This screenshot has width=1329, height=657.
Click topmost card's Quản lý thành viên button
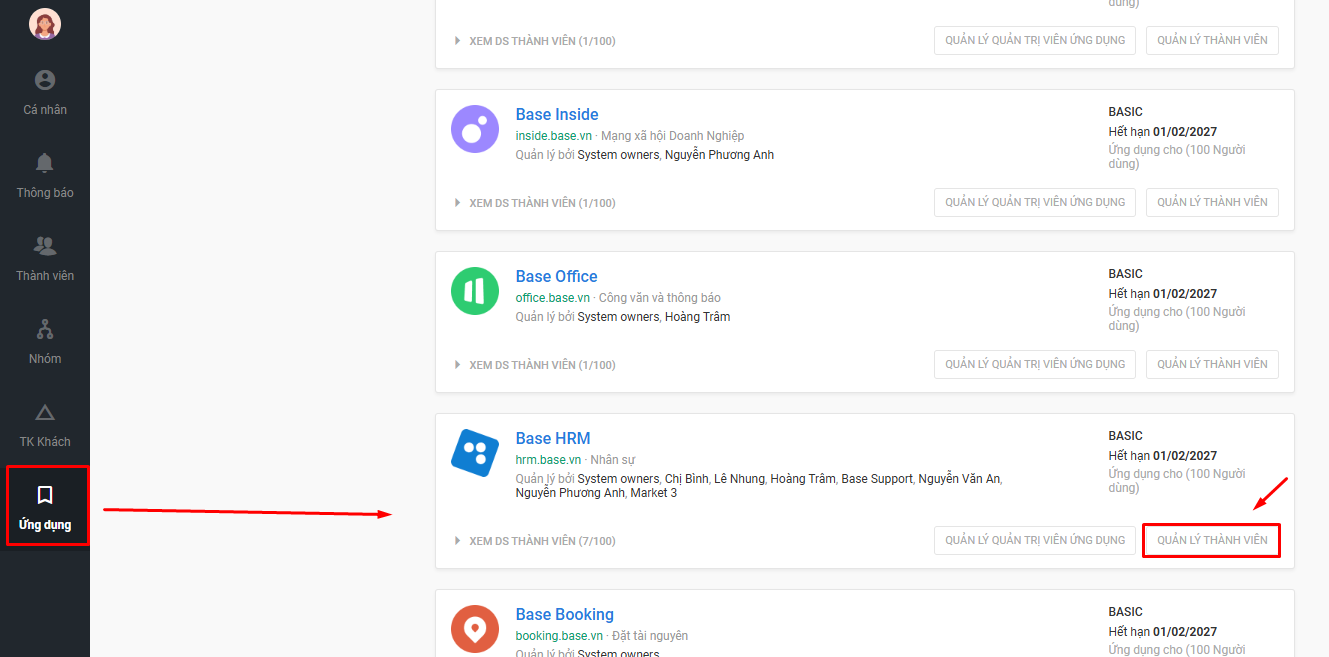1212,40
